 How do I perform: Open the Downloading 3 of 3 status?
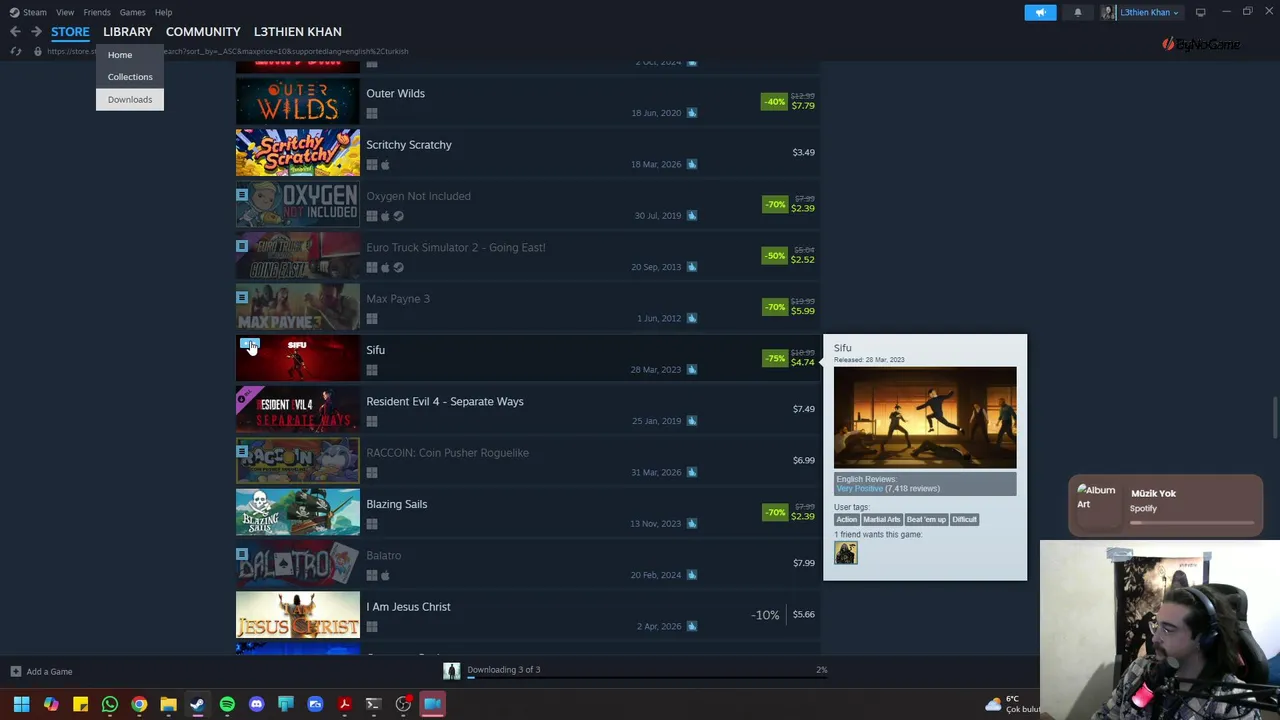[x=503, y=670]
